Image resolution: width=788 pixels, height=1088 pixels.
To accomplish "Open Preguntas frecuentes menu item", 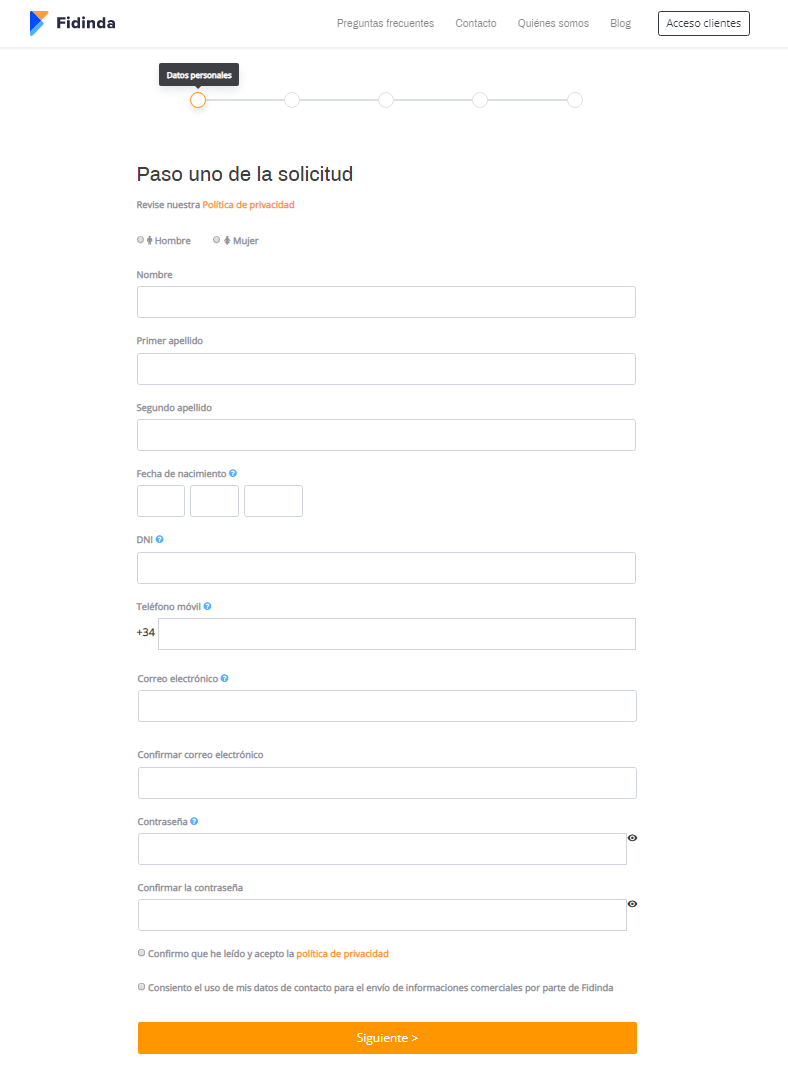I will pos(386,24).
